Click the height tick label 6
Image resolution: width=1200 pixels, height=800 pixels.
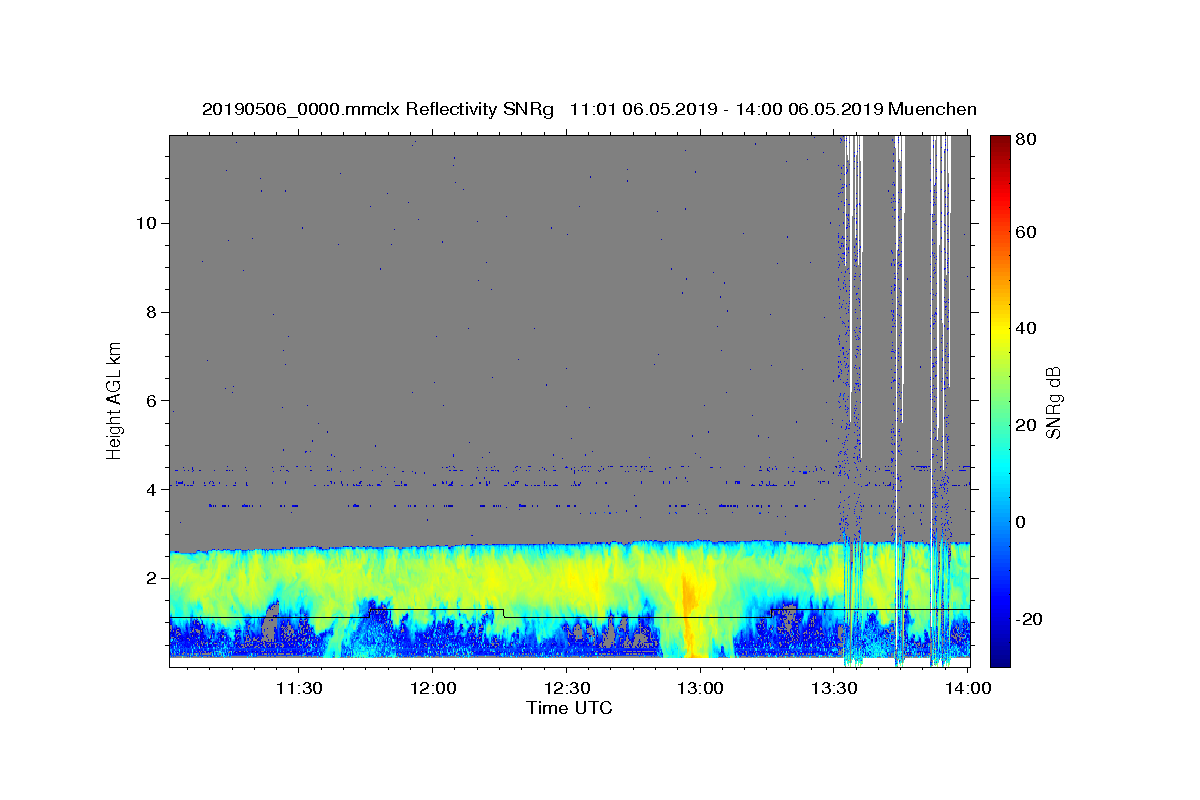pyautogui.click(x=150, y=400)
